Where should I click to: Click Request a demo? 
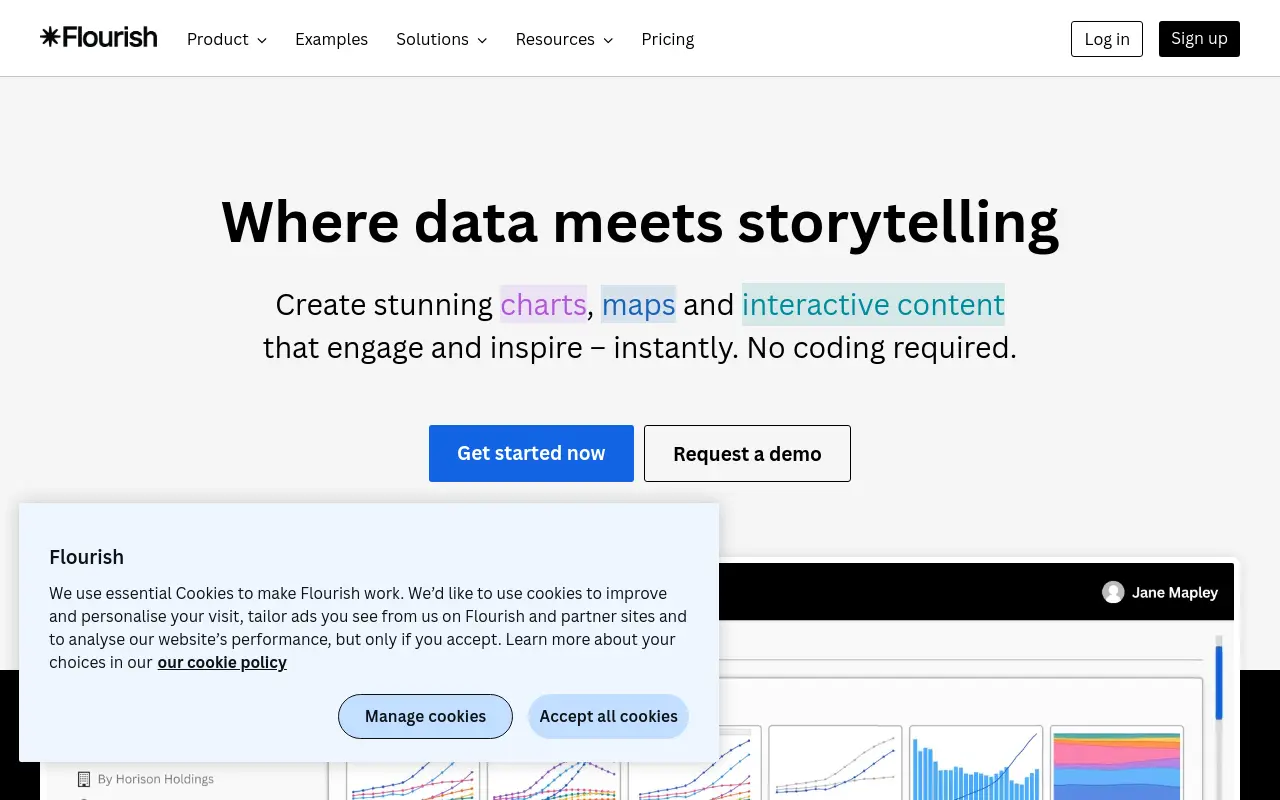coord(747,453)
